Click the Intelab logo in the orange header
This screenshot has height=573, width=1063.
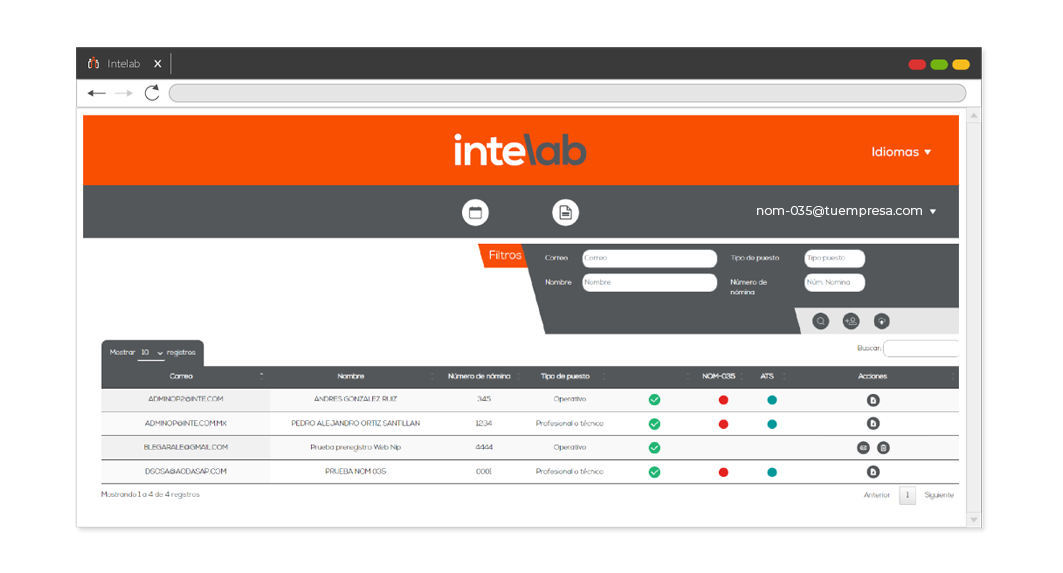pyautogui.click(x=520, y=150)
